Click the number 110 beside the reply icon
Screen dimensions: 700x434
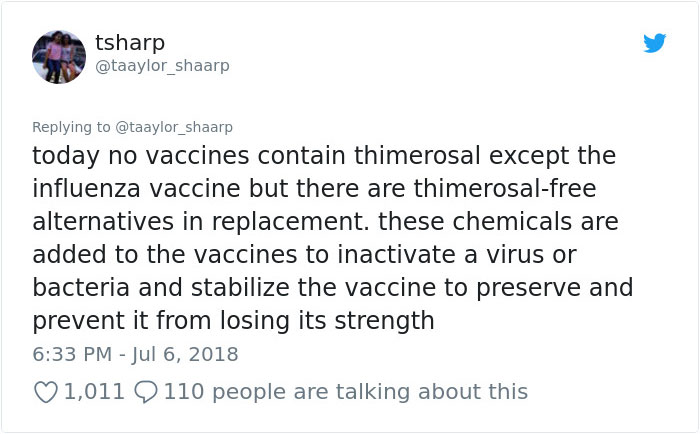point(184,391)
